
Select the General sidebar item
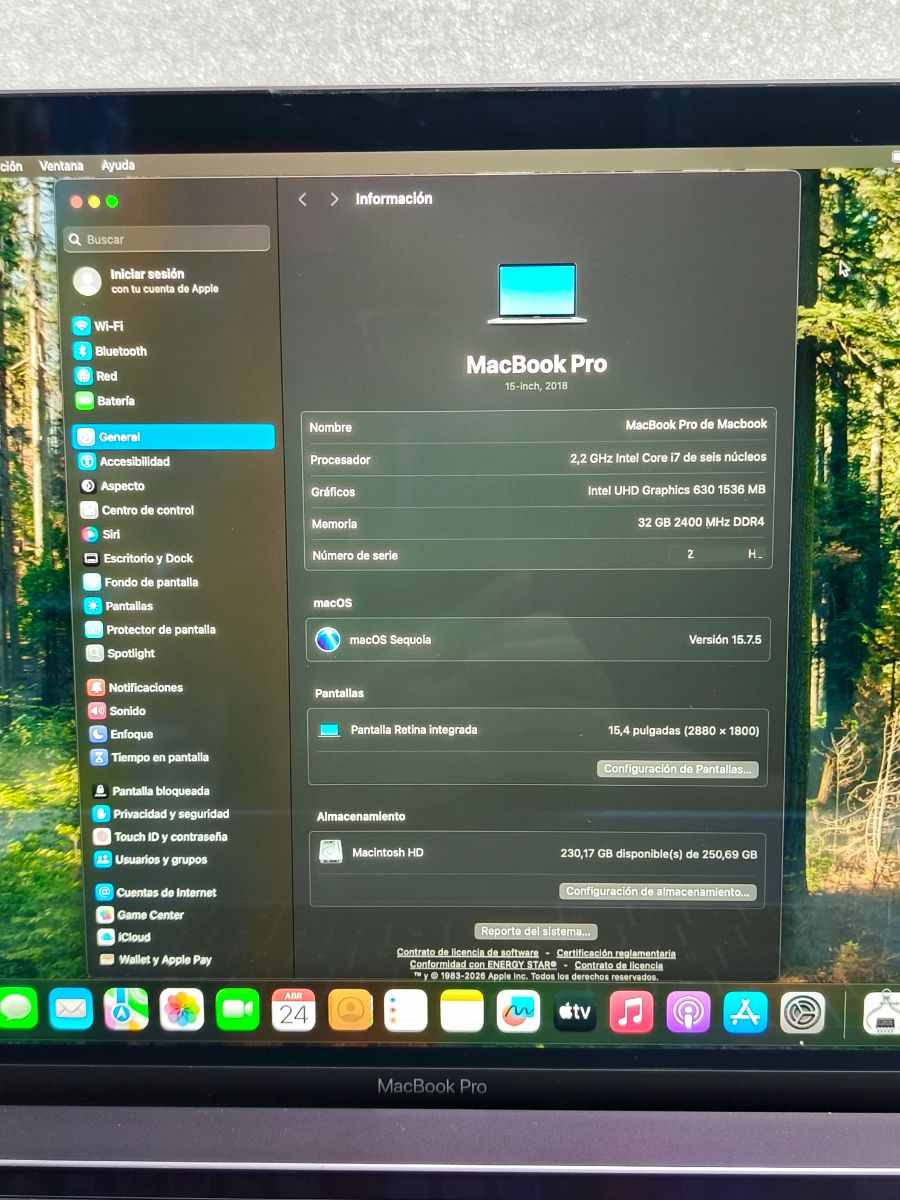coord(173,437)
